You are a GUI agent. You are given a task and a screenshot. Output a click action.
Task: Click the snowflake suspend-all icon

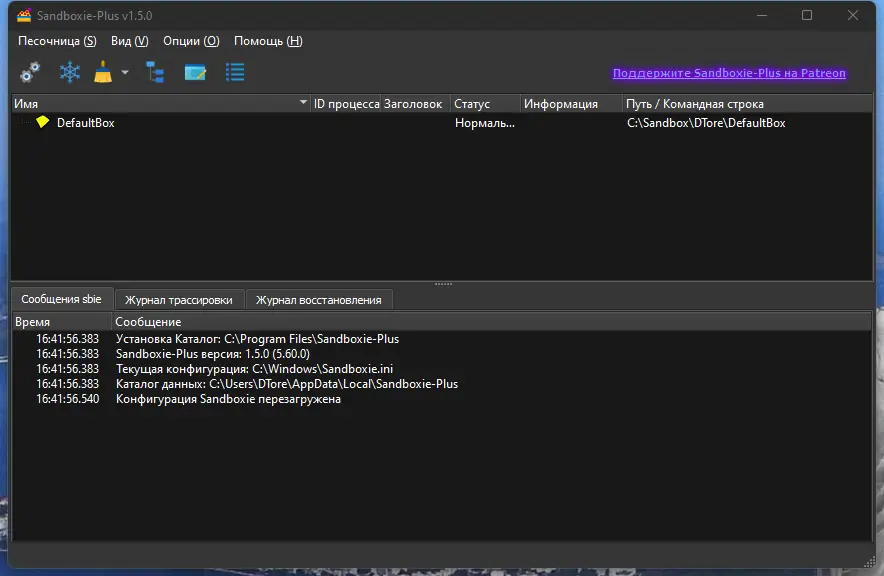click(70, 72)
